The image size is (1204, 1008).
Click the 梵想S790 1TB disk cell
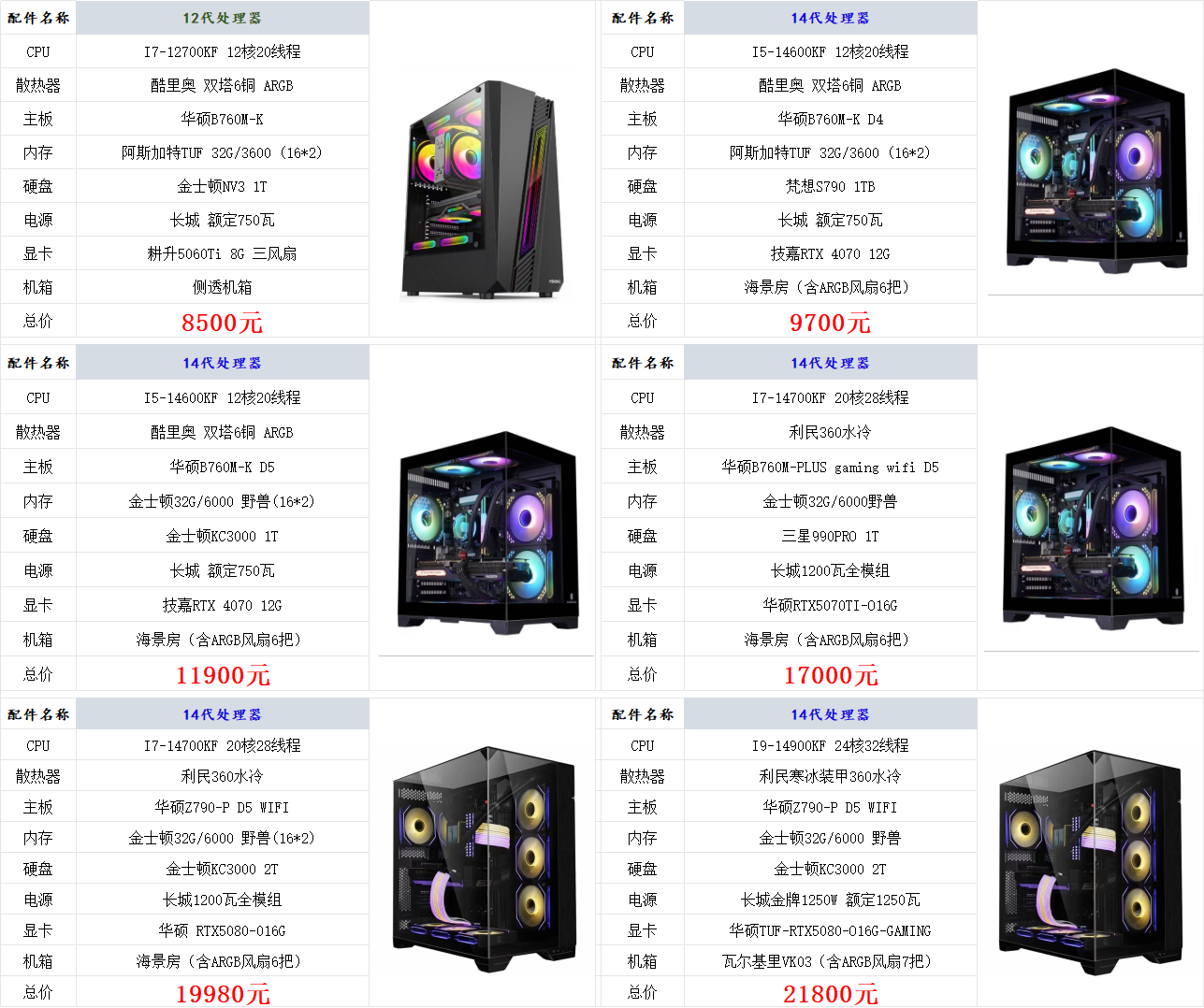coord(831,186)
